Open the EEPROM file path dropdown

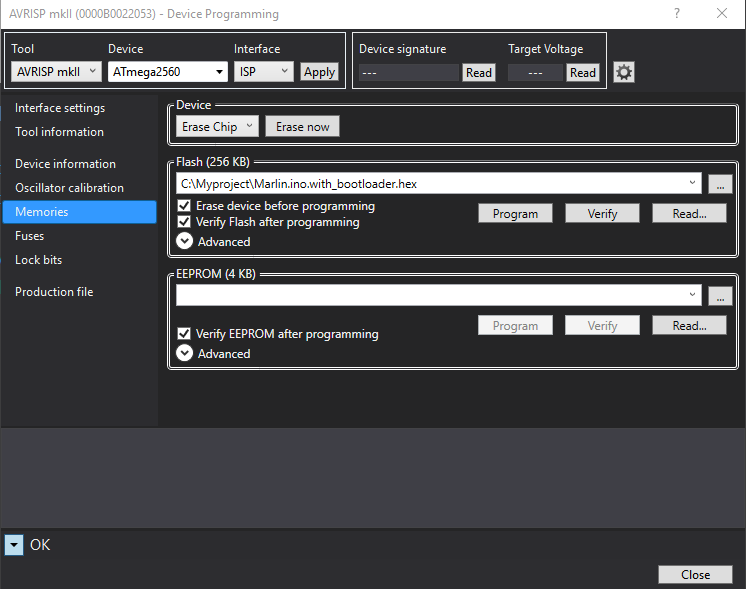click(x=692, y=295)
